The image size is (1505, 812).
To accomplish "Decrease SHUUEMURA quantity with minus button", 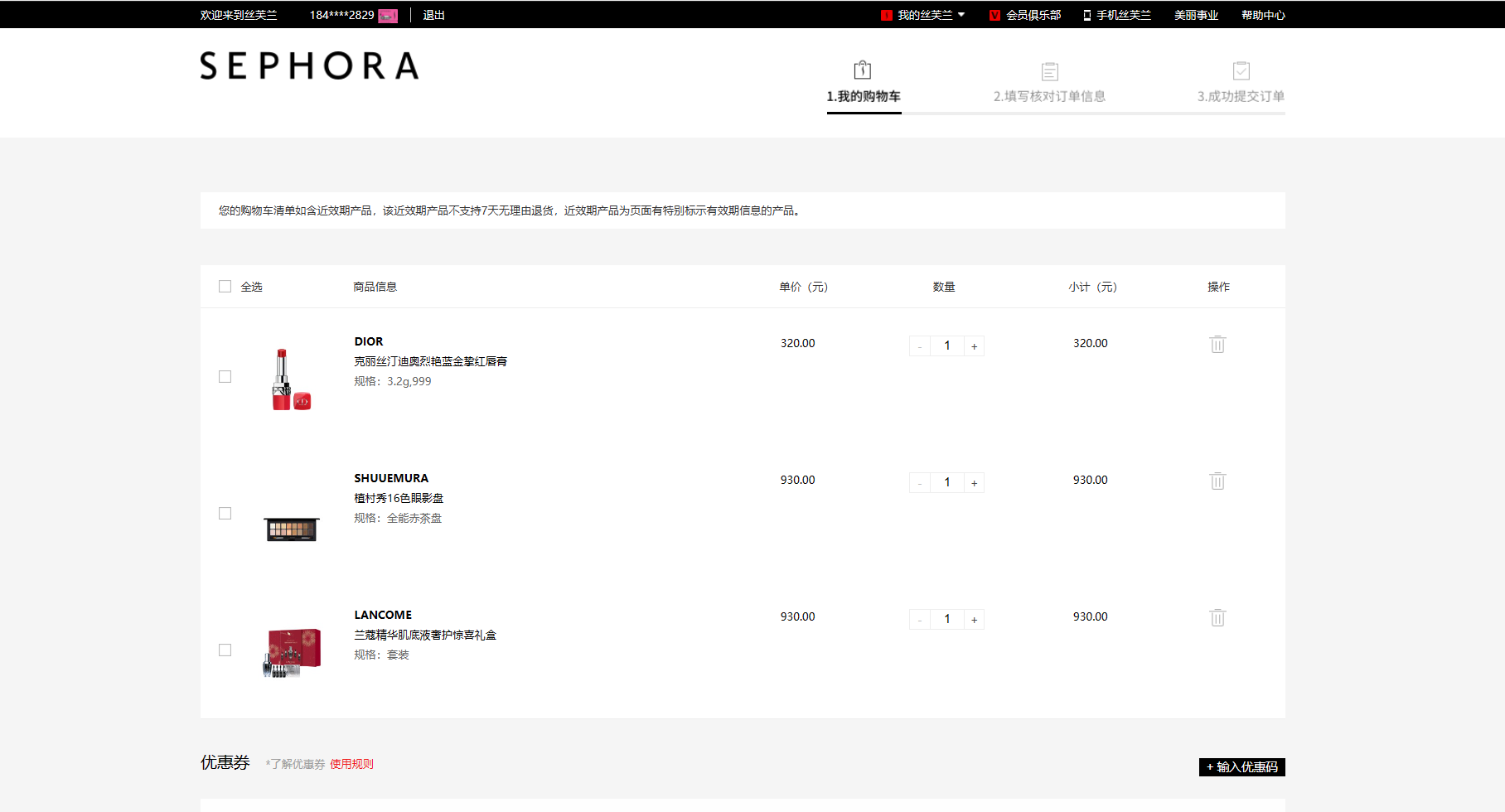I will pos(920,483).
